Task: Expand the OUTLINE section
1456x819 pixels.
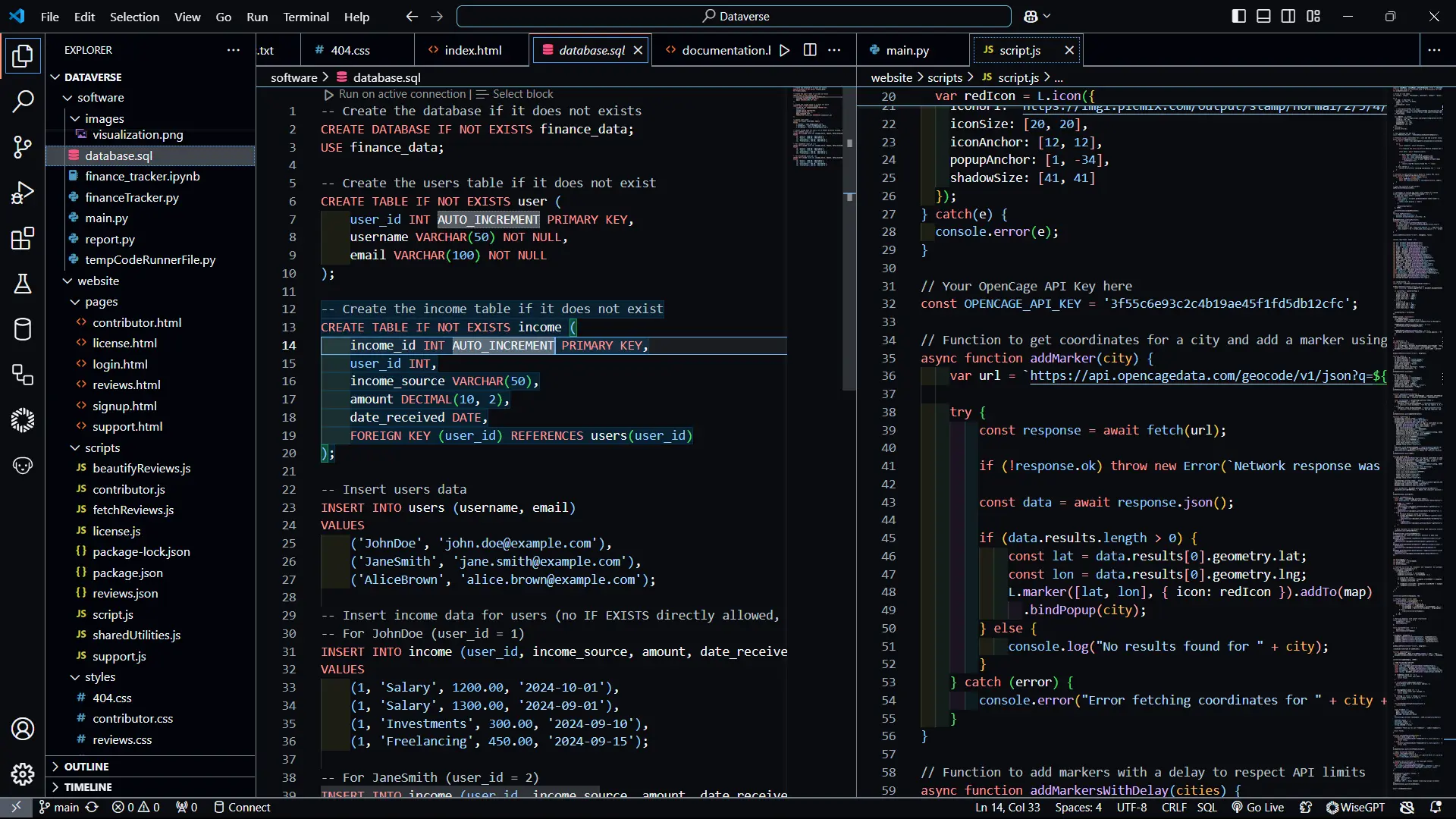Action: point(86,767)
